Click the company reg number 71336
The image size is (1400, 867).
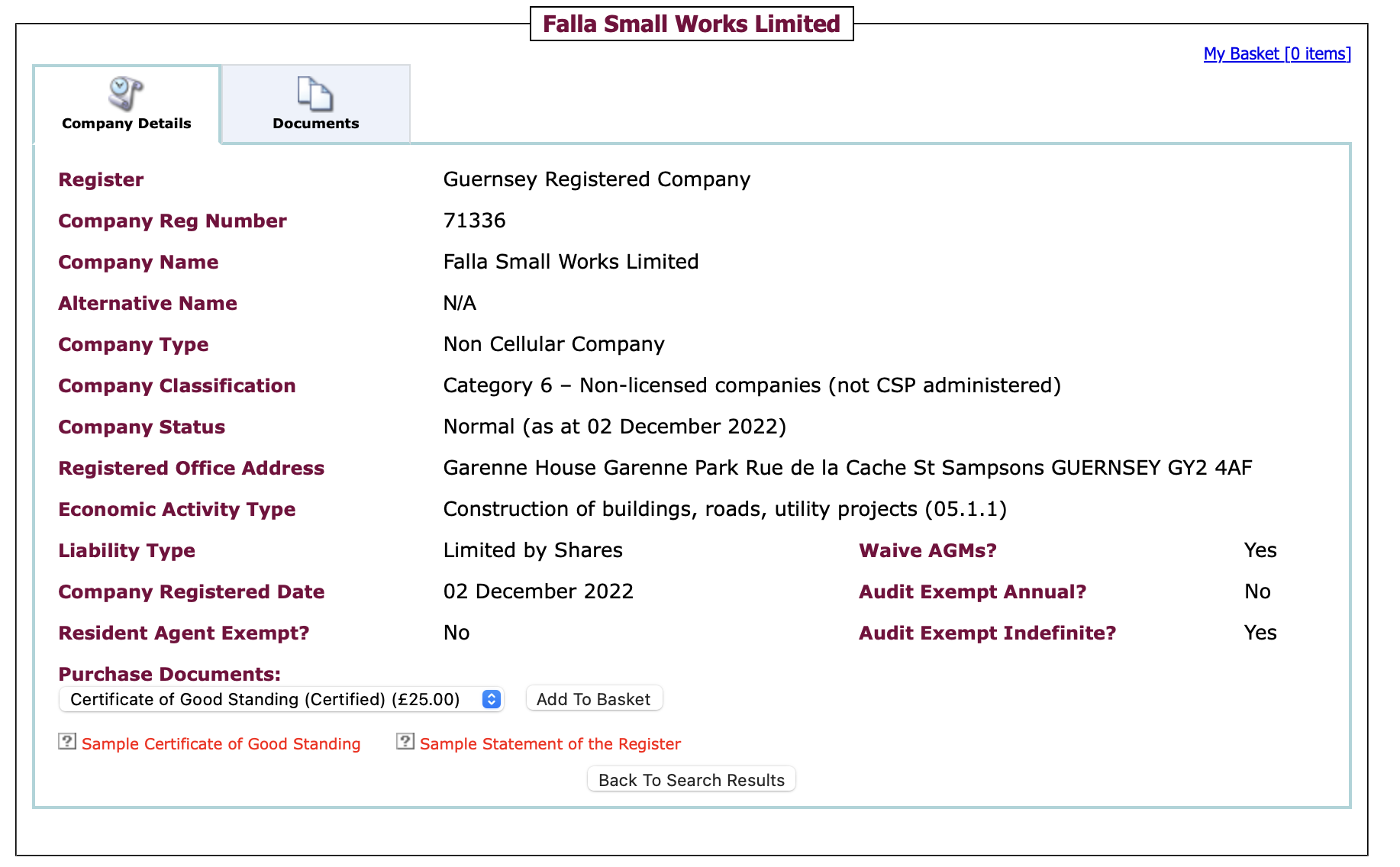click(x=475, y=221)
